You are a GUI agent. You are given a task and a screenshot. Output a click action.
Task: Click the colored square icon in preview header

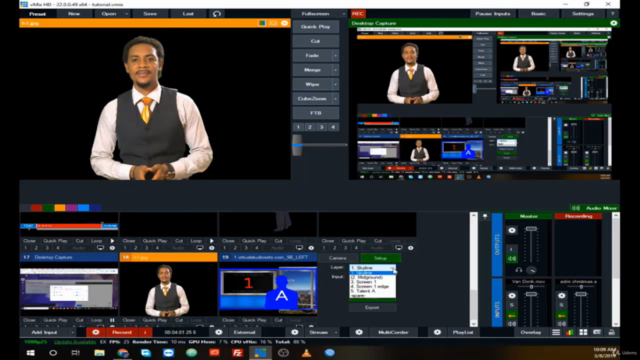point(262,23)
